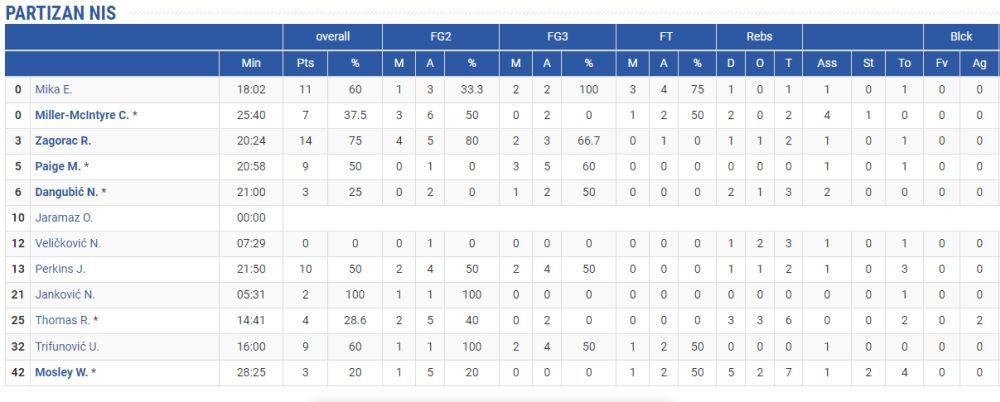Click Thomas R. player name

63,321
